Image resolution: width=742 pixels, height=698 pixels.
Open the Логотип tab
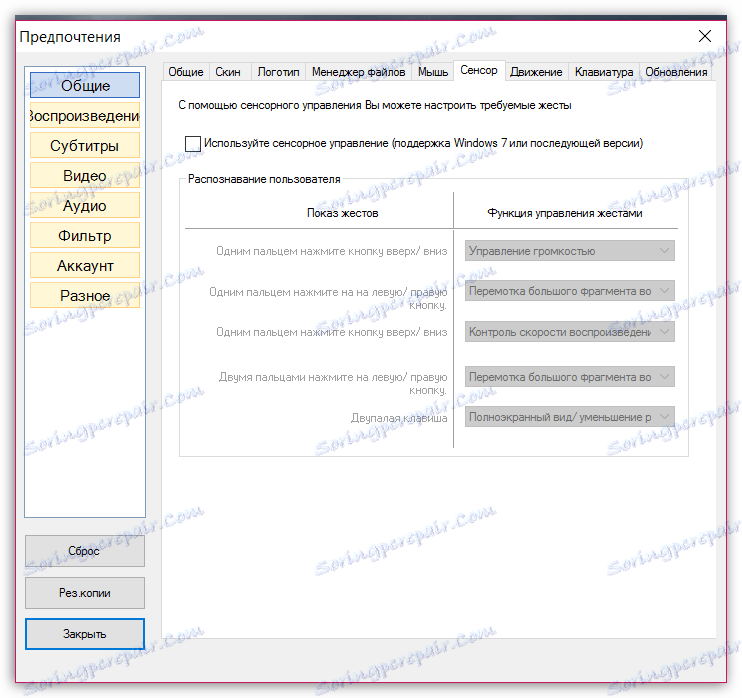(x=278, y=72)
